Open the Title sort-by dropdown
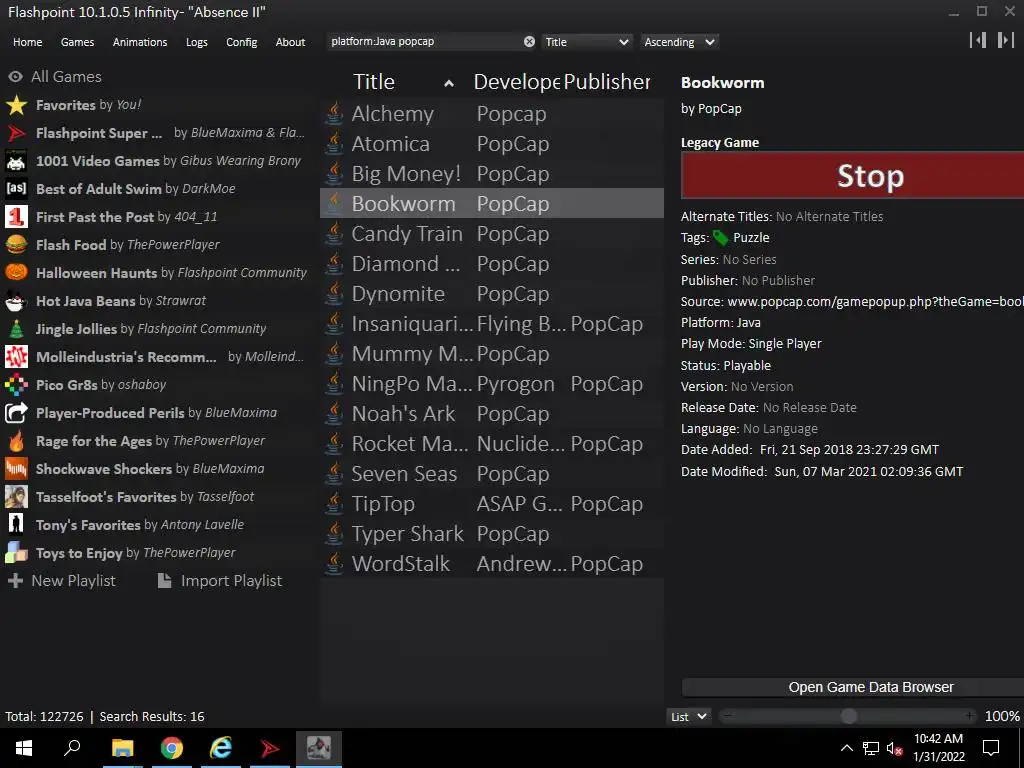Screen dimensions: 1024x768 click(x=586, y=42)
